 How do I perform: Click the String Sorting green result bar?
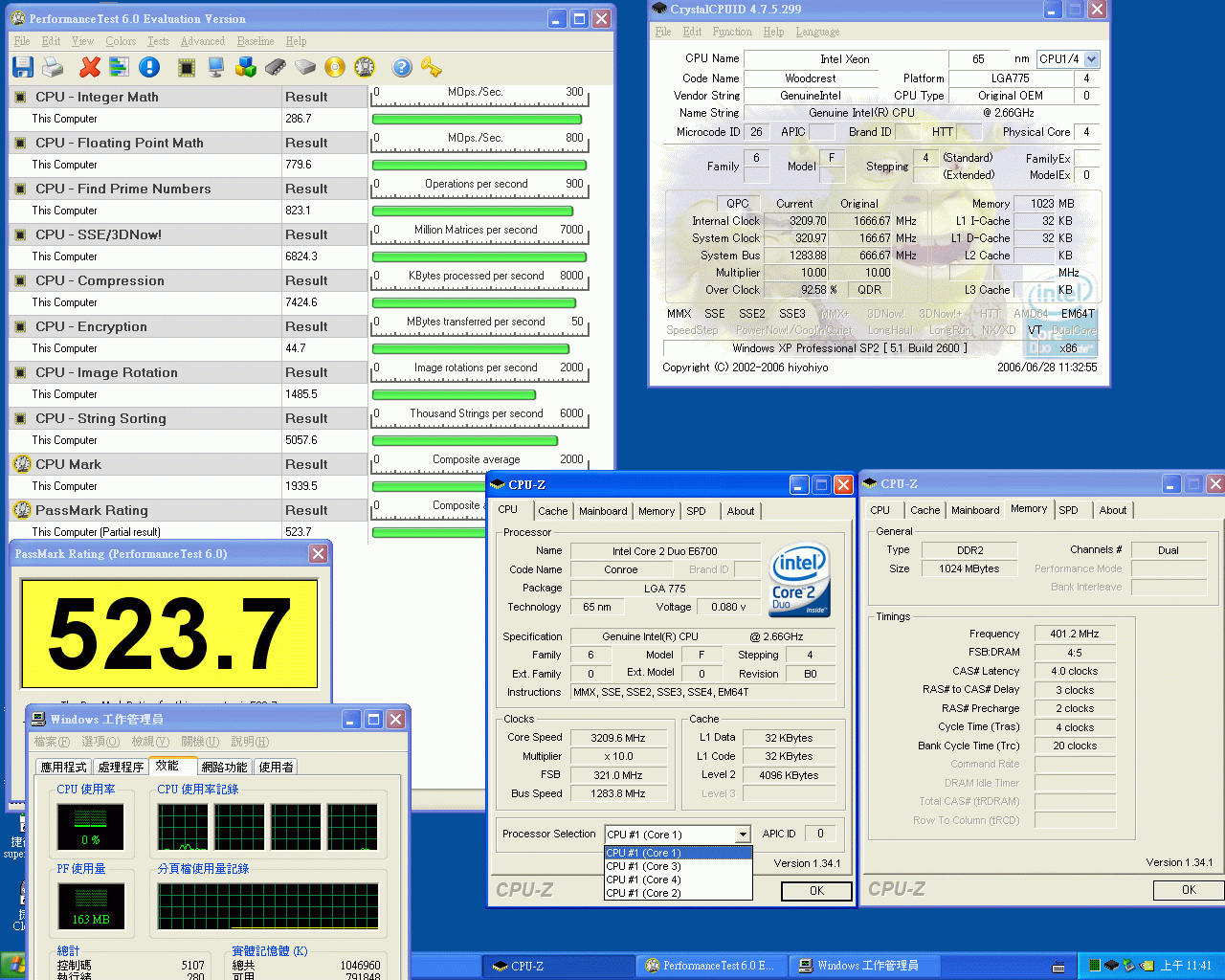465,441
